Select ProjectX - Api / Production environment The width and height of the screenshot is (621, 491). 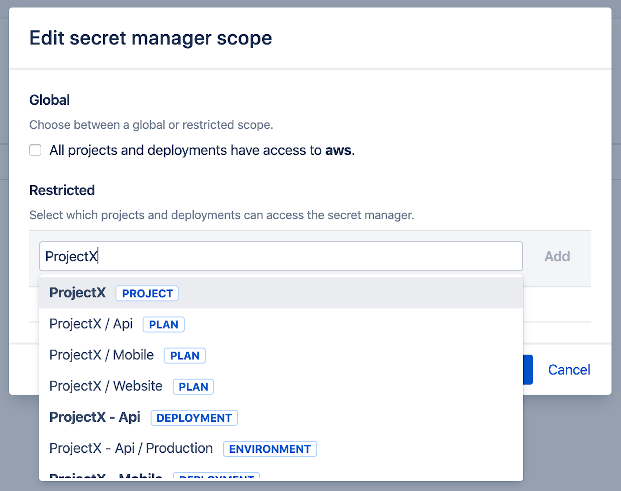coord(281,449)
